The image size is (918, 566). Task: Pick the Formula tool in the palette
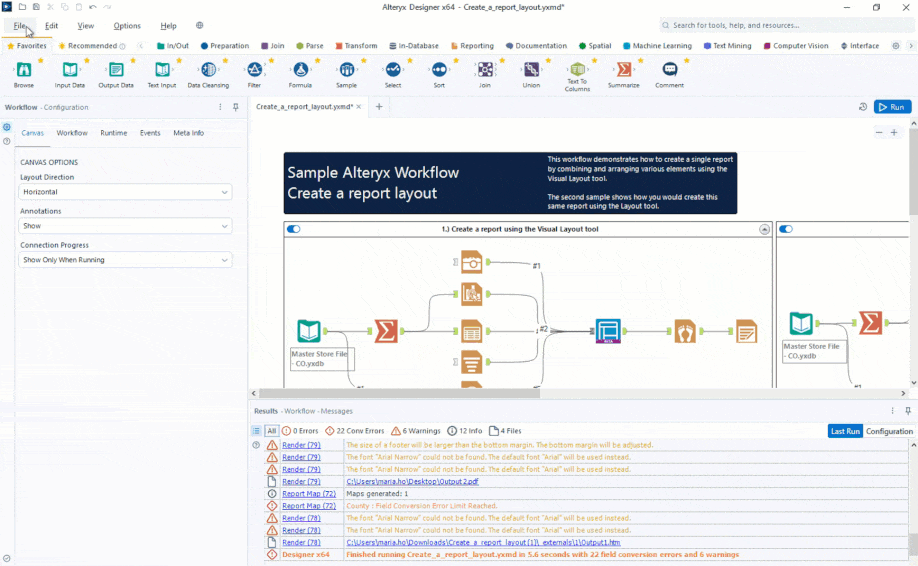point(300,70)
